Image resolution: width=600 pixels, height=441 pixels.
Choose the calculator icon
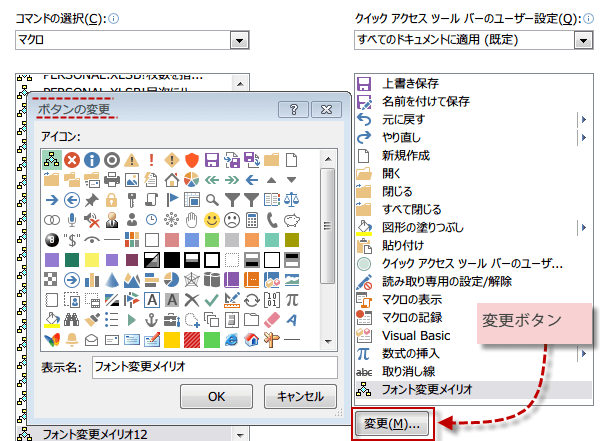tap(252, 220)
